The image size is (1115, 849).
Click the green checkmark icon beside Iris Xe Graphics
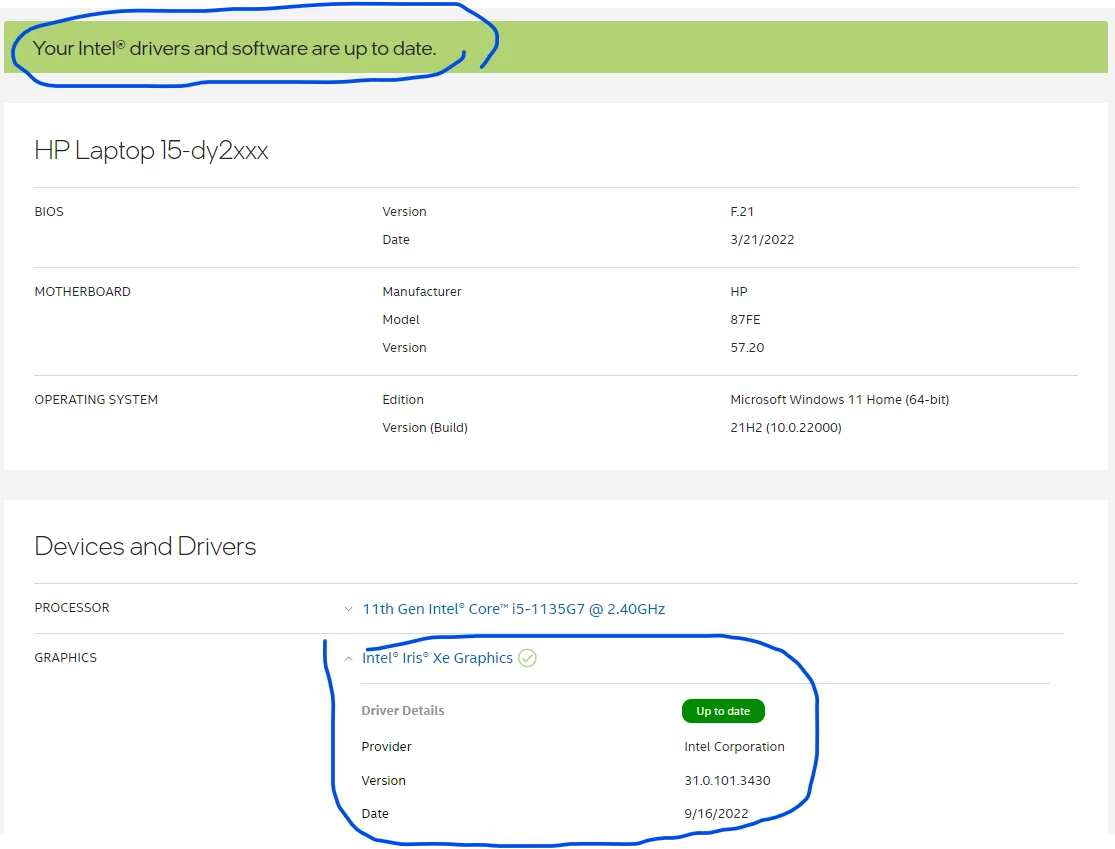(x=527, y=658)
